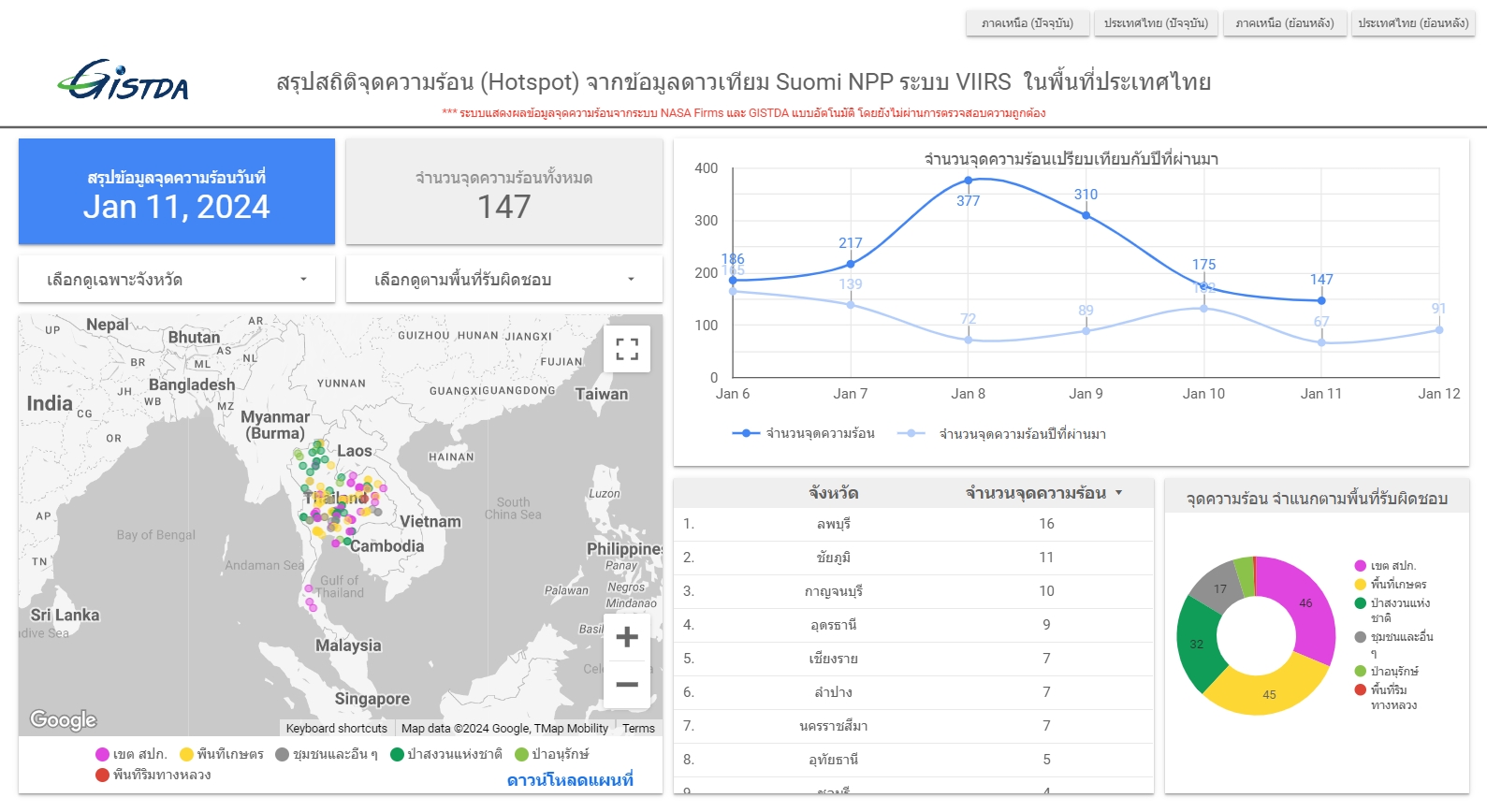
Task: Click the Jan 8 peak data point 377
Action: (x=969, y=181)
